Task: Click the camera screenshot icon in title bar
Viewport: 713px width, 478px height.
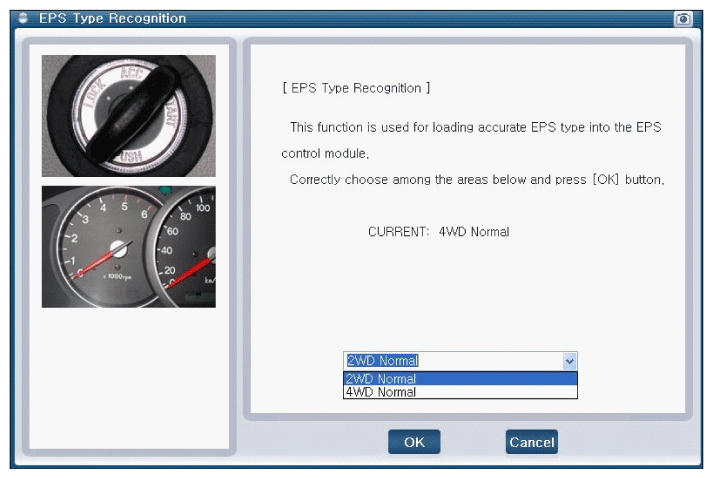Action: [x=684, y=19]
